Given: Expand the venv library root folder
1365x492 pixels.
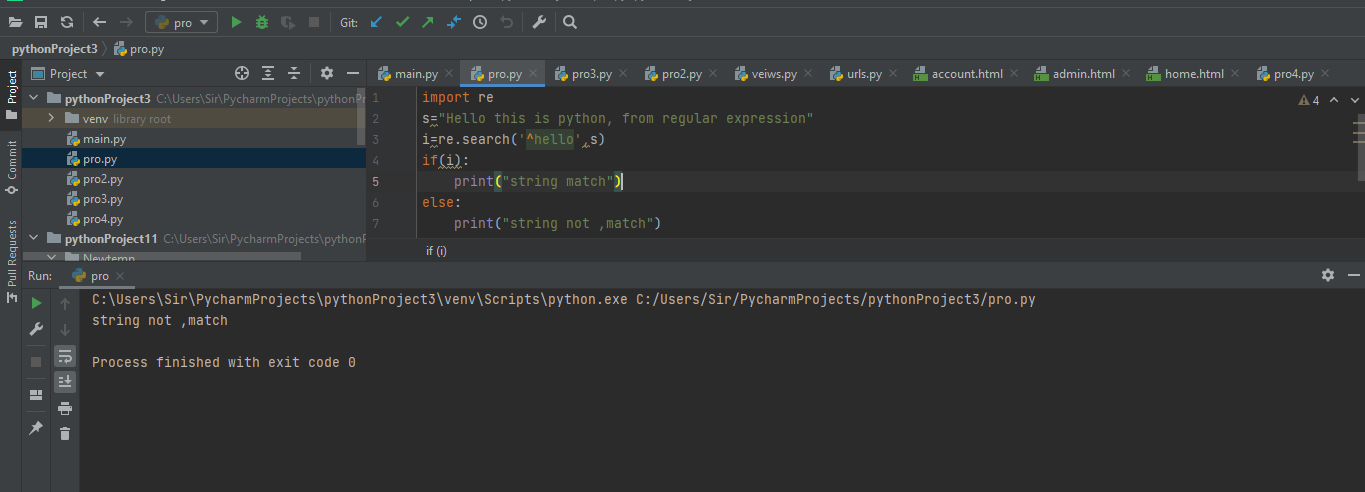Looking at the screenshot, I should 51,119.
